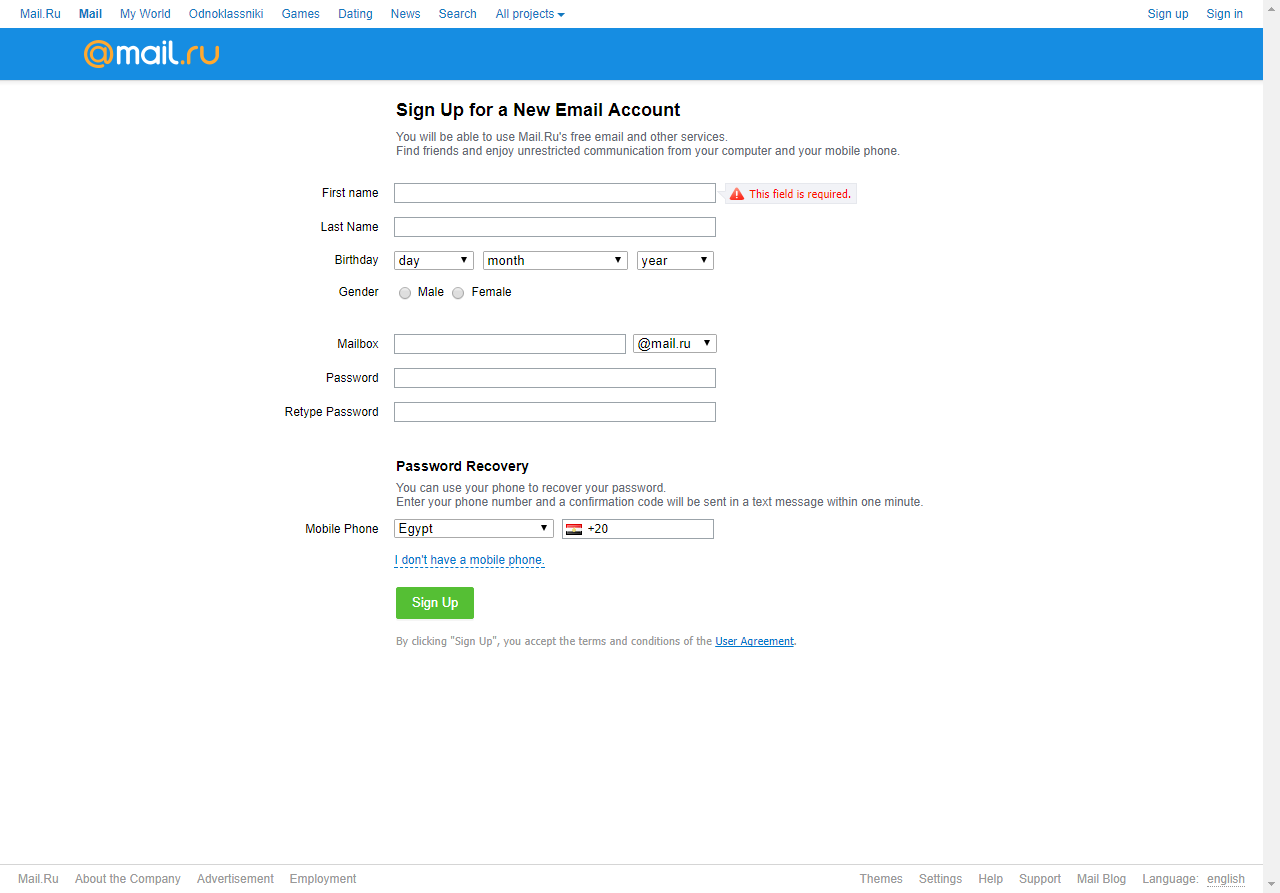Open Settings footer link

tap(940, 879)
